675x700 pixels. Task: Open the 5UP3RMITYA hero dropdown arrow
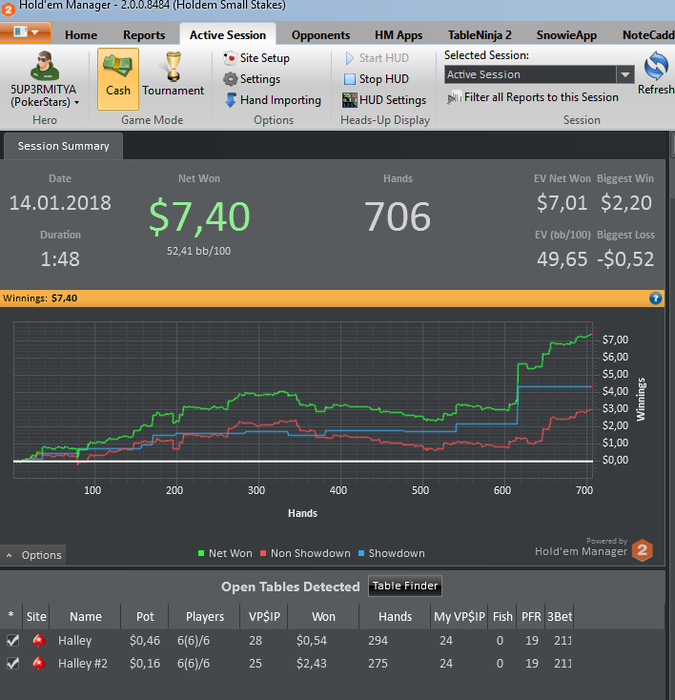[x=77, y=103]
